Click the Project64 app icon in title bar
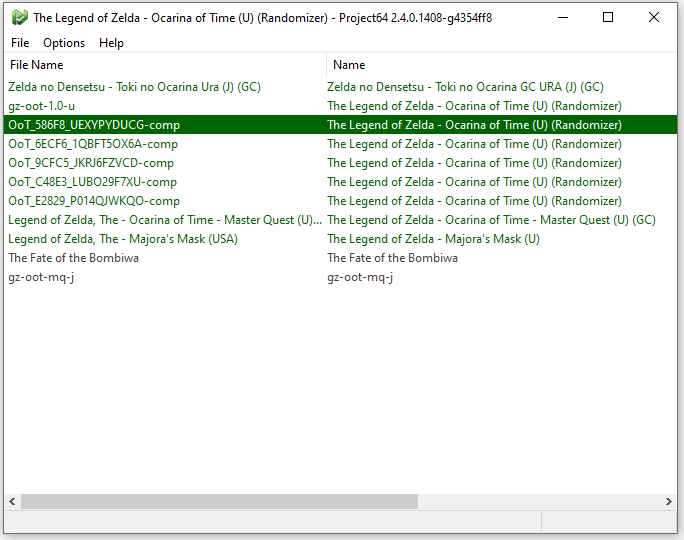 (19, 17)
